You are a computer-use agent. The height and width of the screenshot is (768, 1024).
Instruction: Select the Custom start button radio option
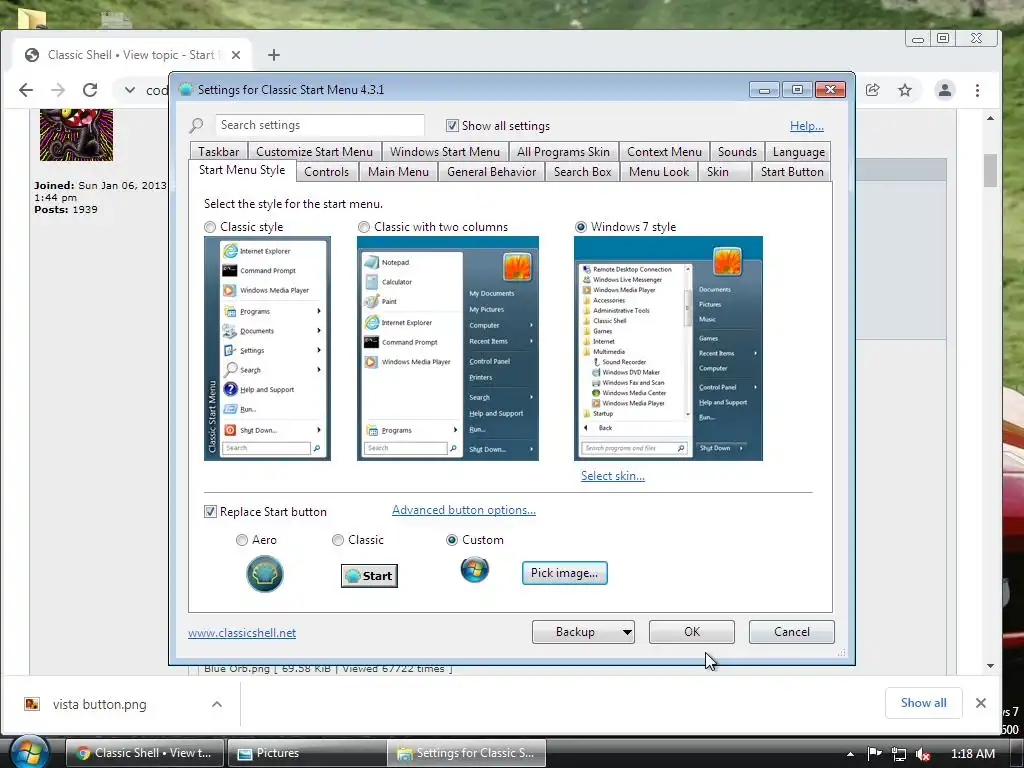pyautogui.click(x=451, y=539)
